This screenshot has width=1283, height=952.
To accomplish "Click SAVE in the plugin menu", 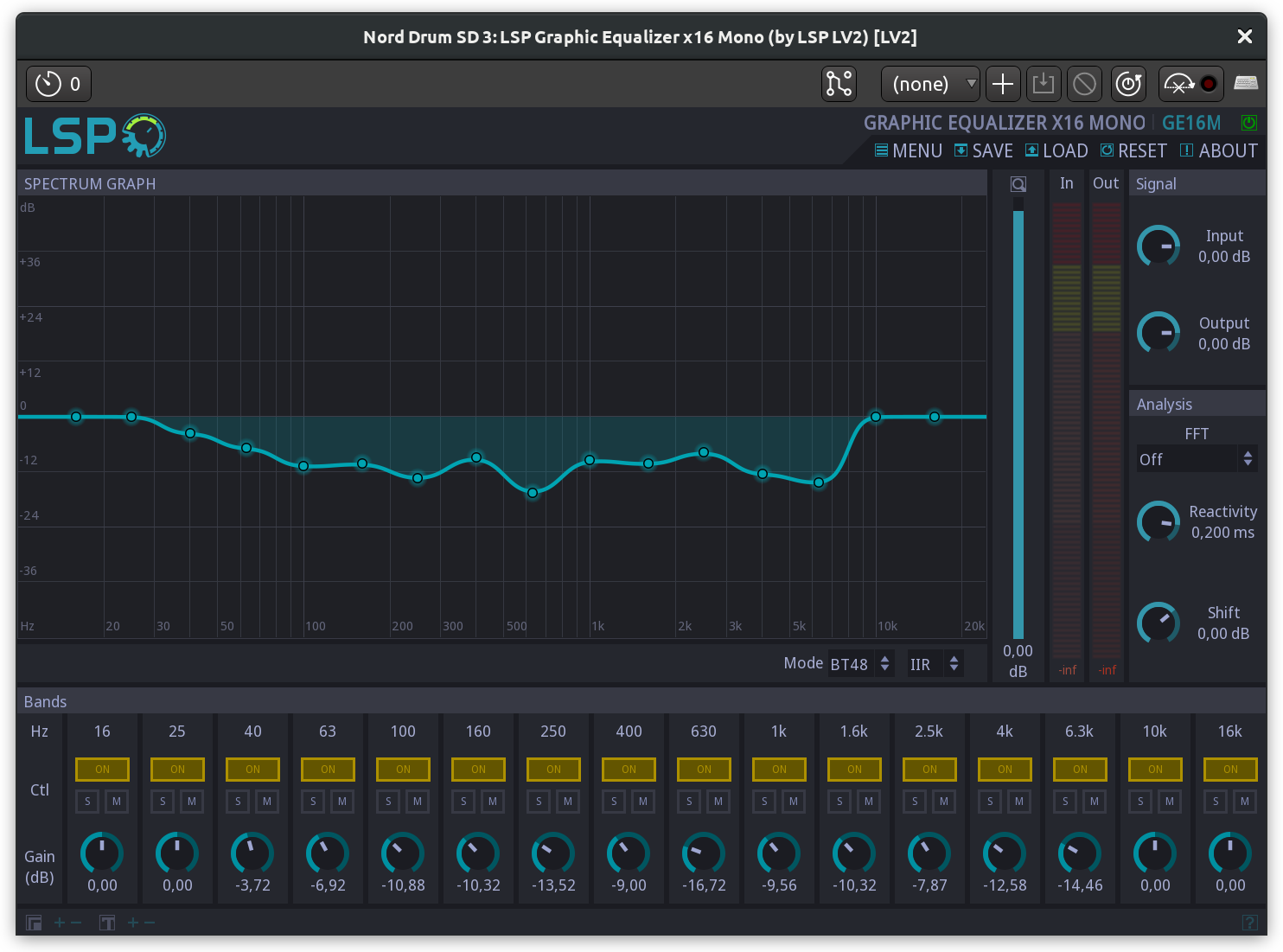I will [x=984, y=150].
